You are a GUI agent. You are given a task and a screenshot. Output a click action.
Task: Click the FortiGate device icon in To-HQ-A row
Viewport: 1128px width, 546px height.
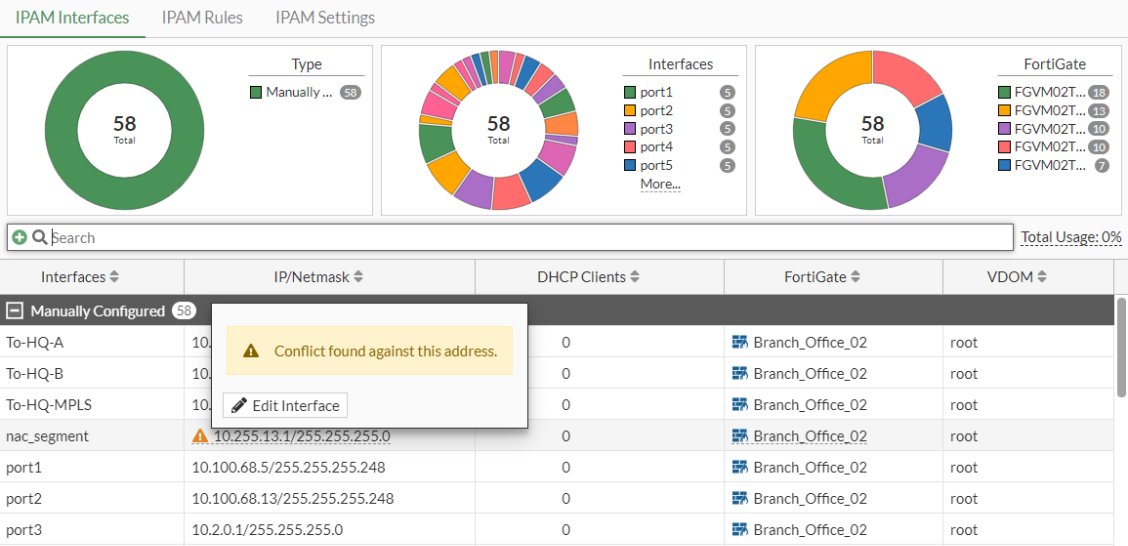tap(740, 342)
